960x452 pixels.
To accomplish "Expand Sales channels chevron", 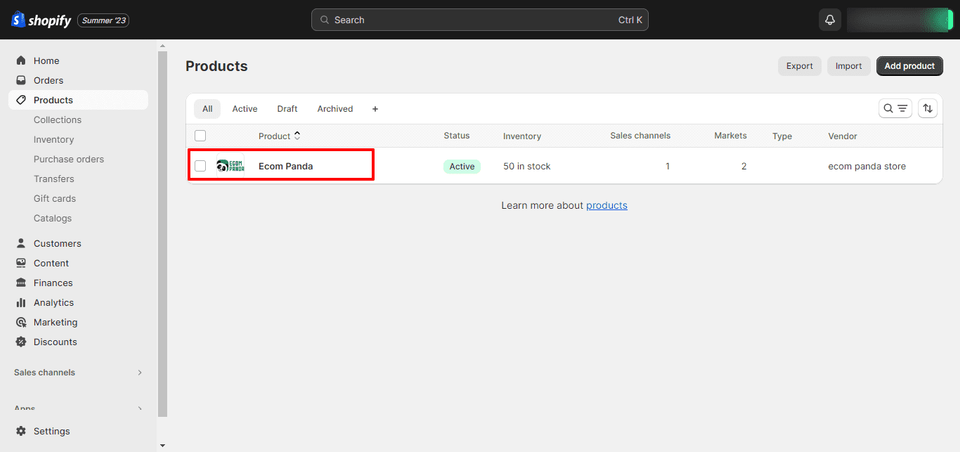I will pyautogui.click(x=140, y=372).
